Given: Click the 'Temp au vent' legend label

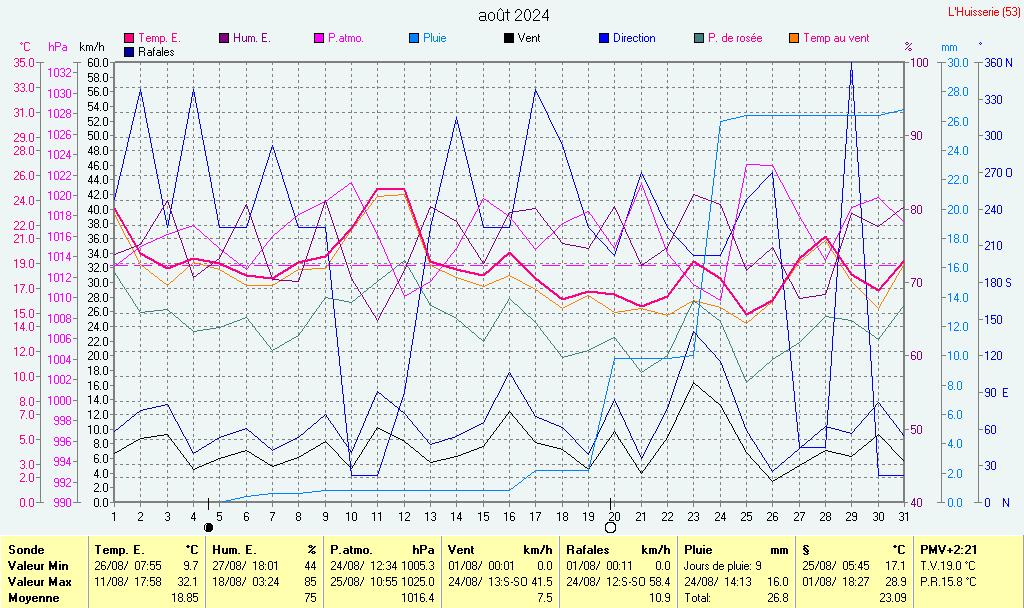Looking at the screenshot, I should [x=837, y=39].
